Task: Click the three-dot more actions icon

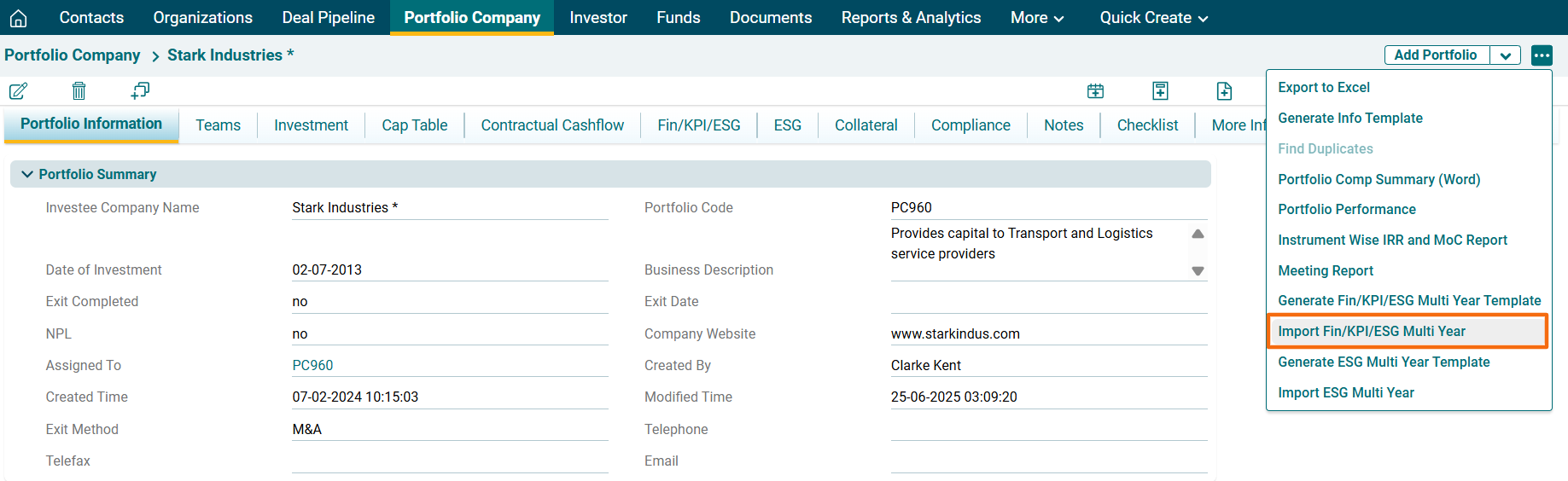Action: (x=1542, y=55)
